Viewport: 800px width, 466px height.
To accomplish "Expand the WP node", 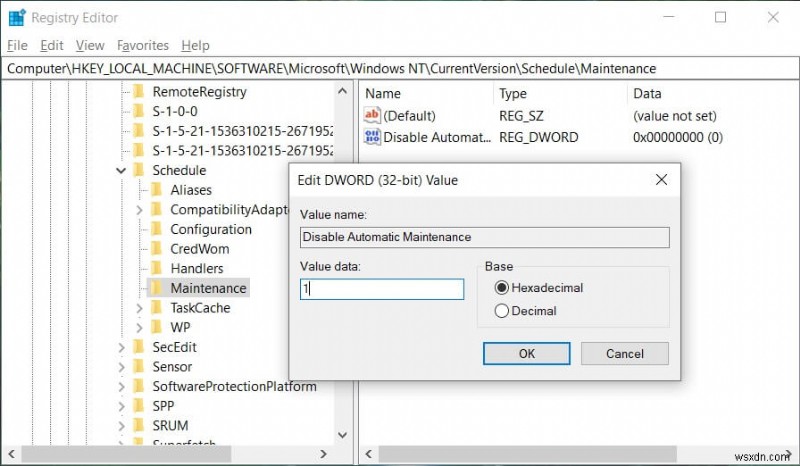I will coord(139,327).
